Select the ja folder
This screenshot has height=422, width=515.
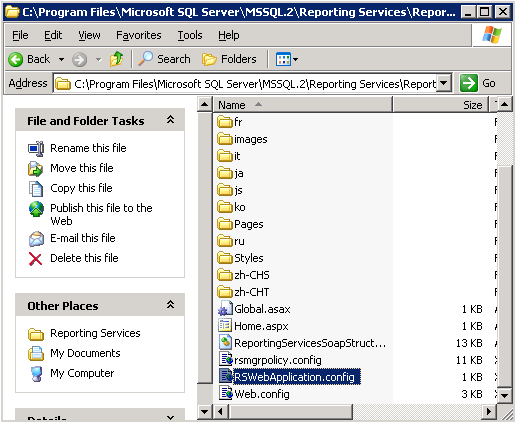pos(230,173)
